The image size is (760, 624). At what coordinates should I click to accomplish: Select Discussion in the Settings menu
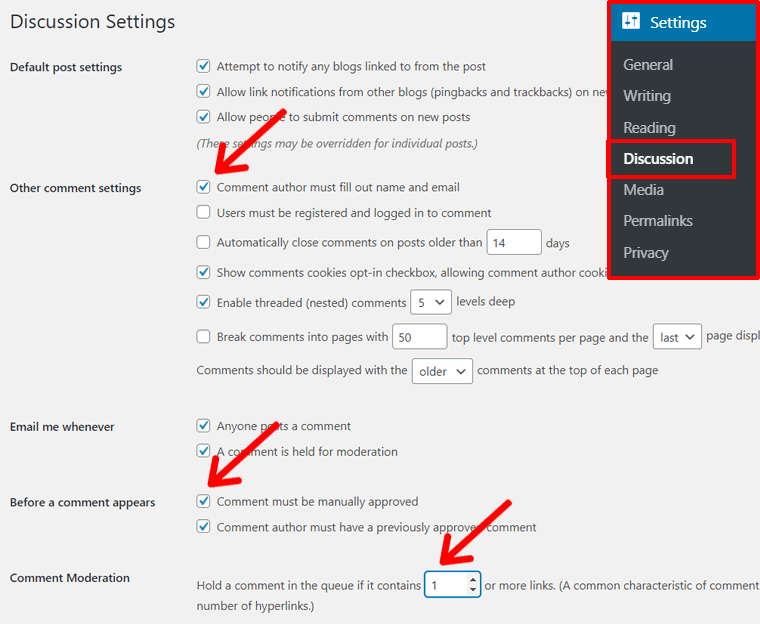tap(658, 159)
